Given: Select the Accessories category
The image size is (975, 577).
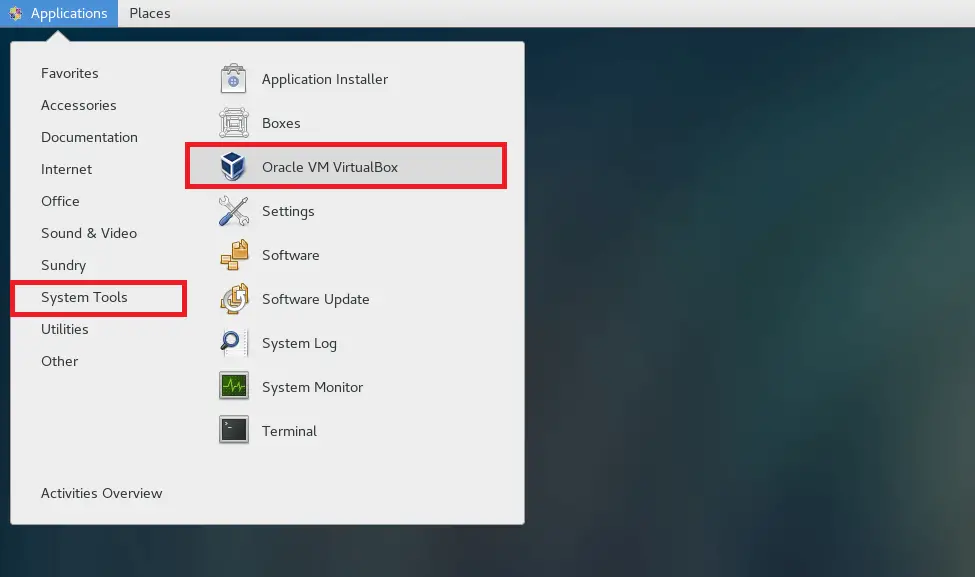Looking at the screenshot, I should point(78,105).
